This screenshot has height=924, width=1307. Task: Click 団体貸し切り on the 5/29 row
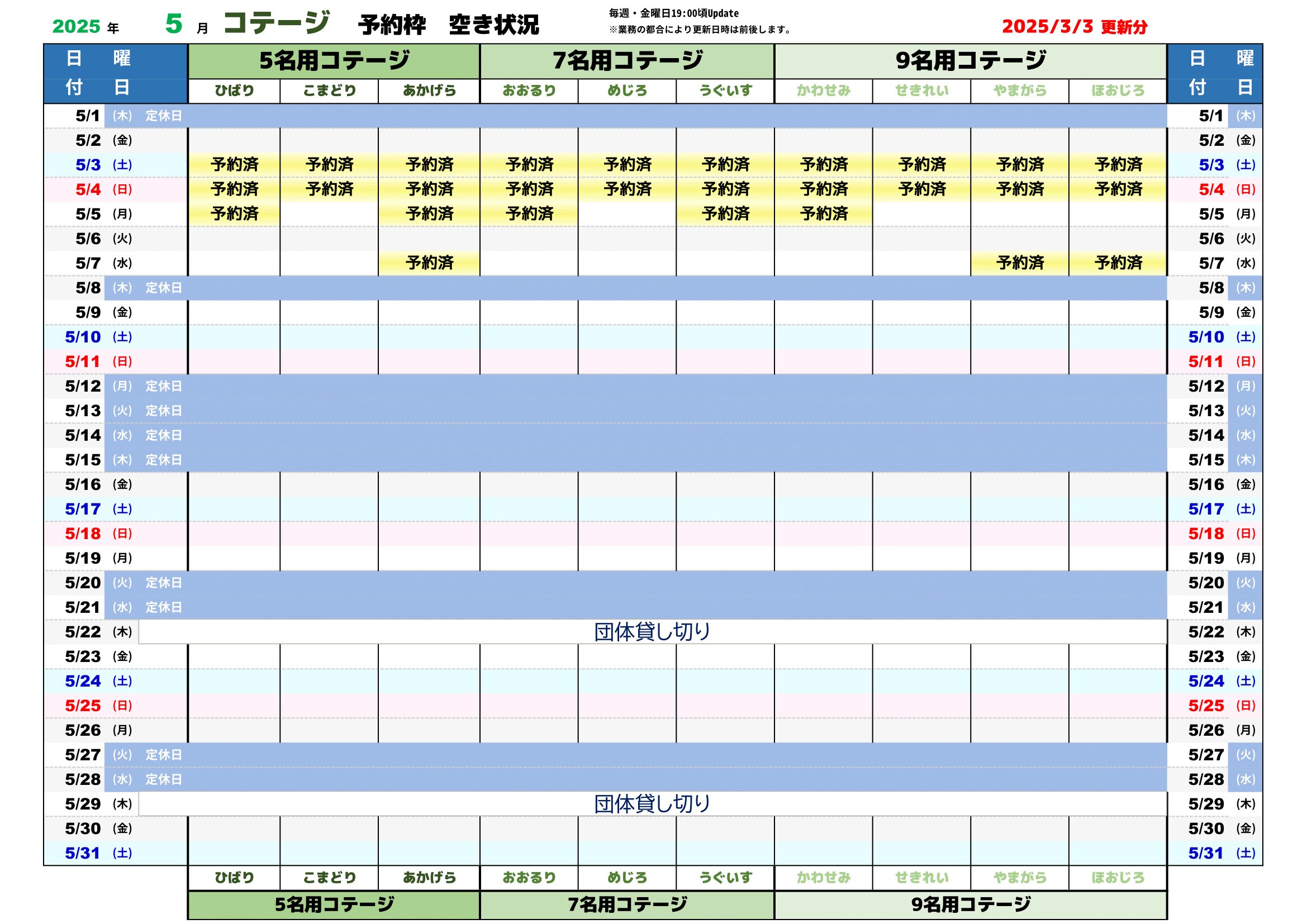[652, 804]
